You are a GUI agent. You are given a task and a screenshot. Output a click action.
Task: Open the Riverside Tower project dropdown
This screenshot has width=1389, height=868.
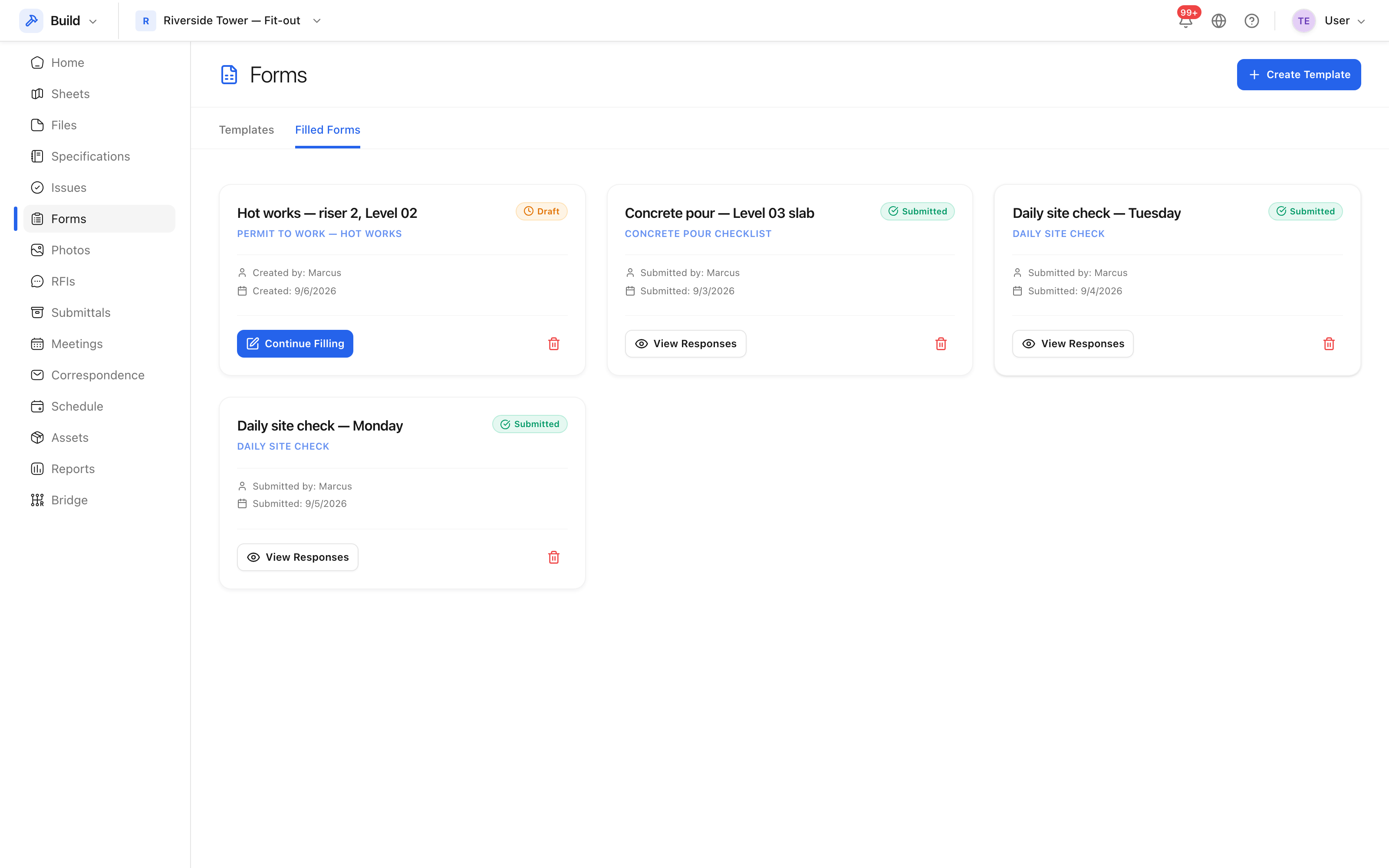(229, 21)
